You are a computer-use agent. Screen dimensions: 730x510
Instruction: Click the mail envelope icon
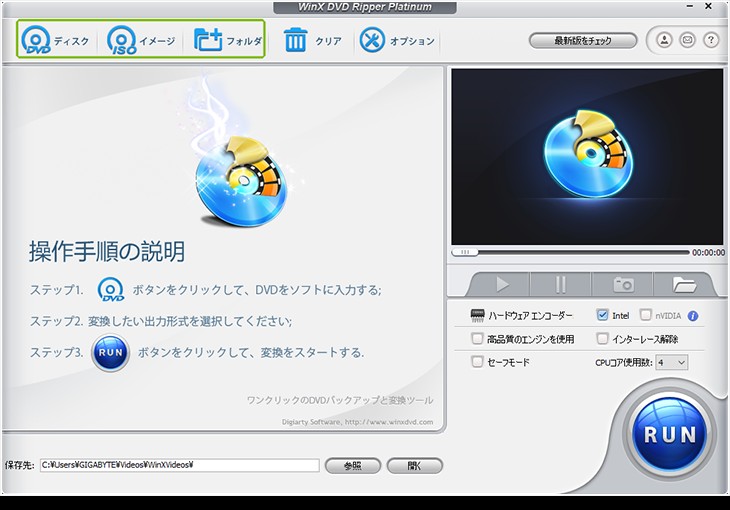coord(687,40)
